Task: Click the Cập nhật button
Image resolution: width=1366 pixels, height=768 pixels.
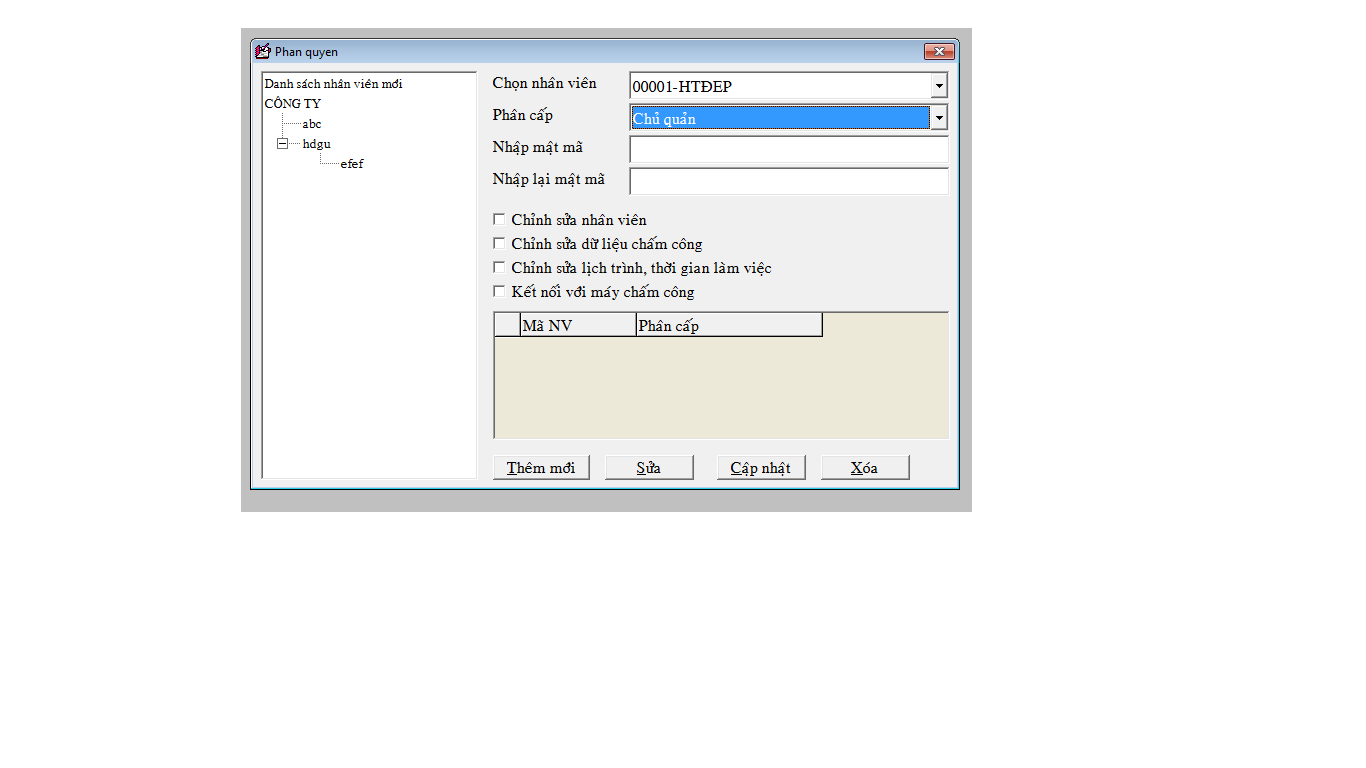Action: (x=761, y=467)
